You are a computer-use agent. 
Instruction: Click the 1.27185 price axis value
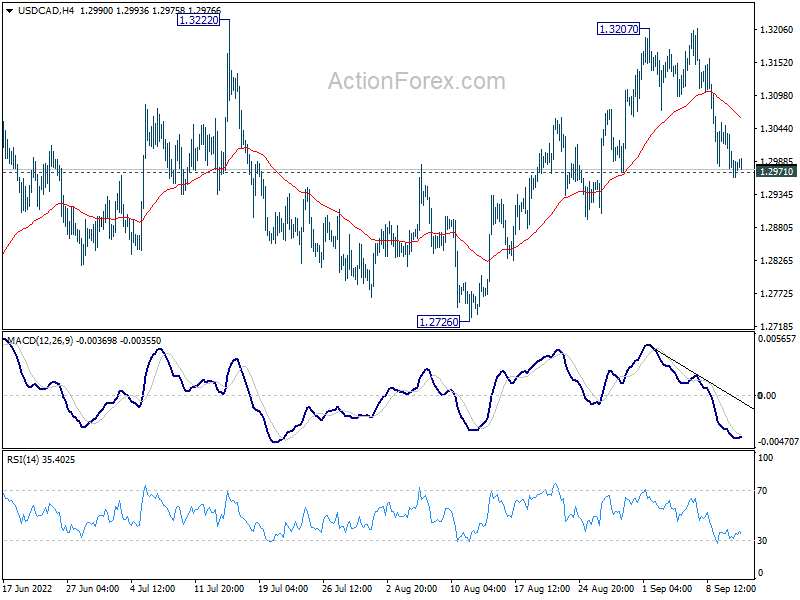tap(777, 326)
